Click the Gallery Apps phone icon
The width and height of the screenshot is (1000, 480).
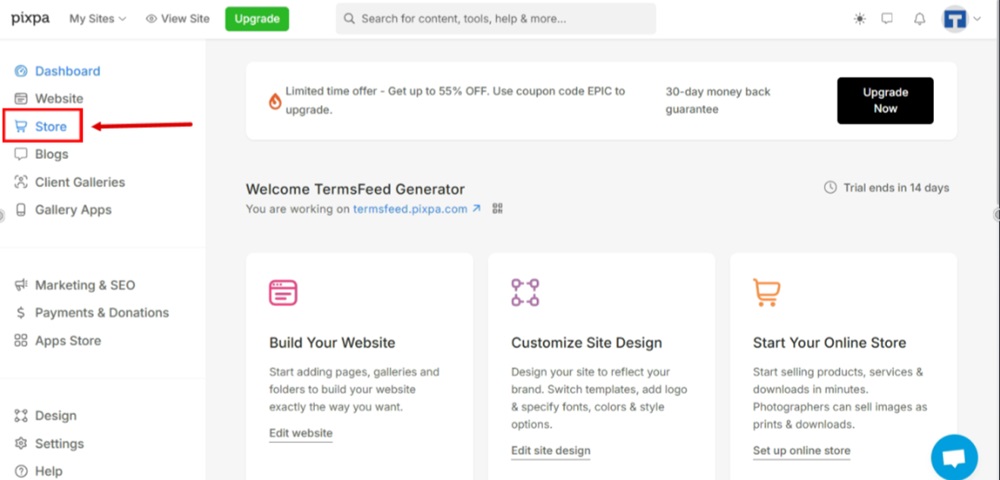click(21, 210)
